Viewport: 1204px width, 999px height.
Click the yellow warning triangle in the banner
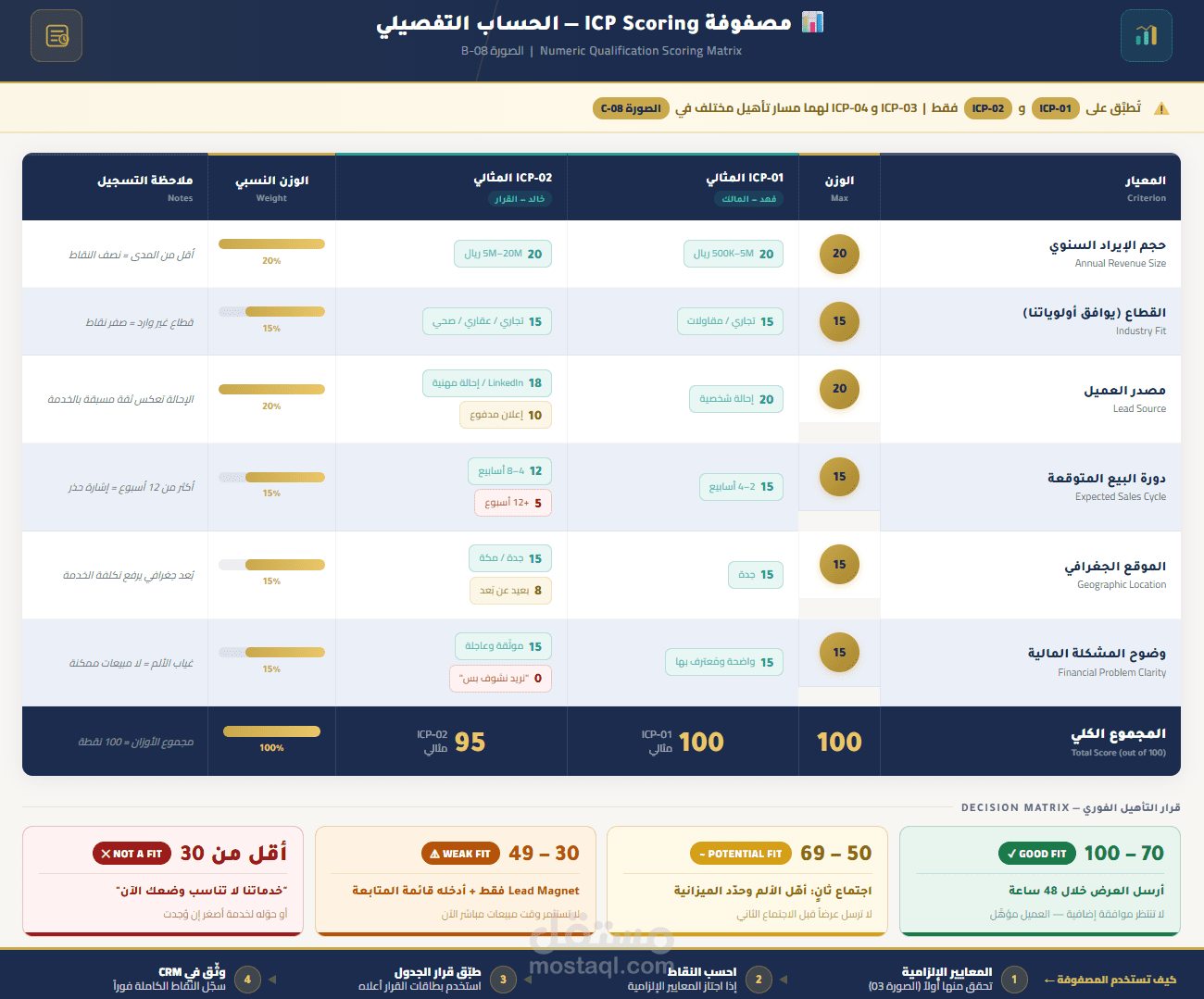coord(1161,108)
